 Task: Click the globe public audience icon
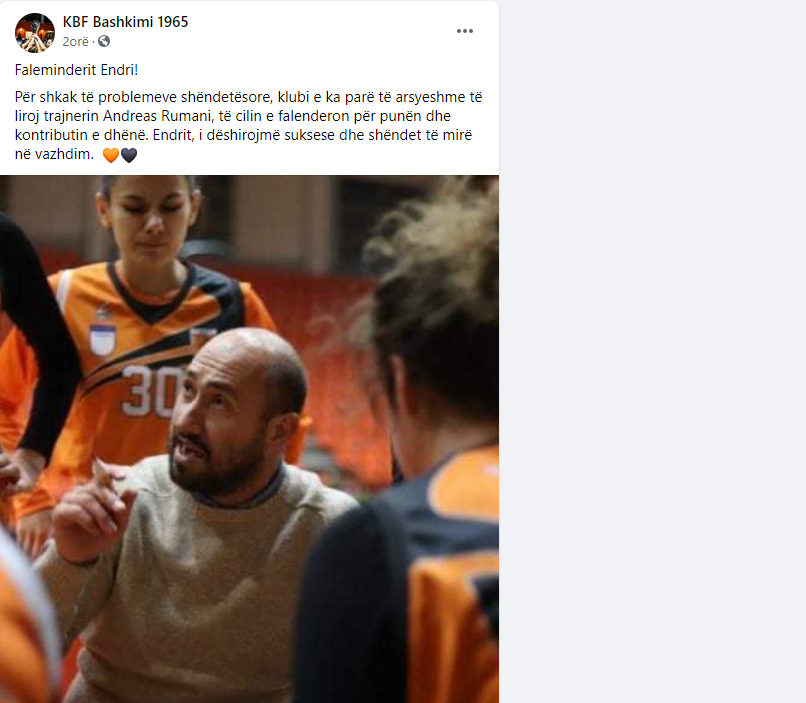[x=104, y=41]
